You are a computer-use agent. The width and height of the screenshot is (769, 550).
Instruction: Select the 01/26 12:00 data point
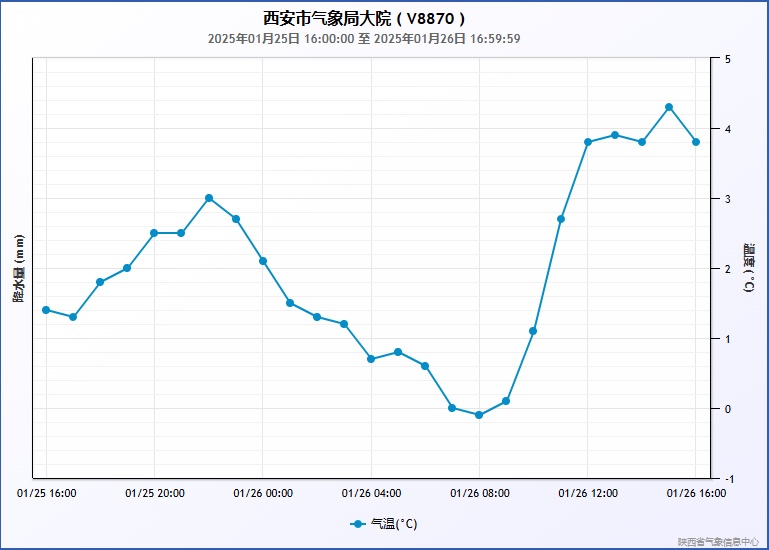tap(588, 142)
